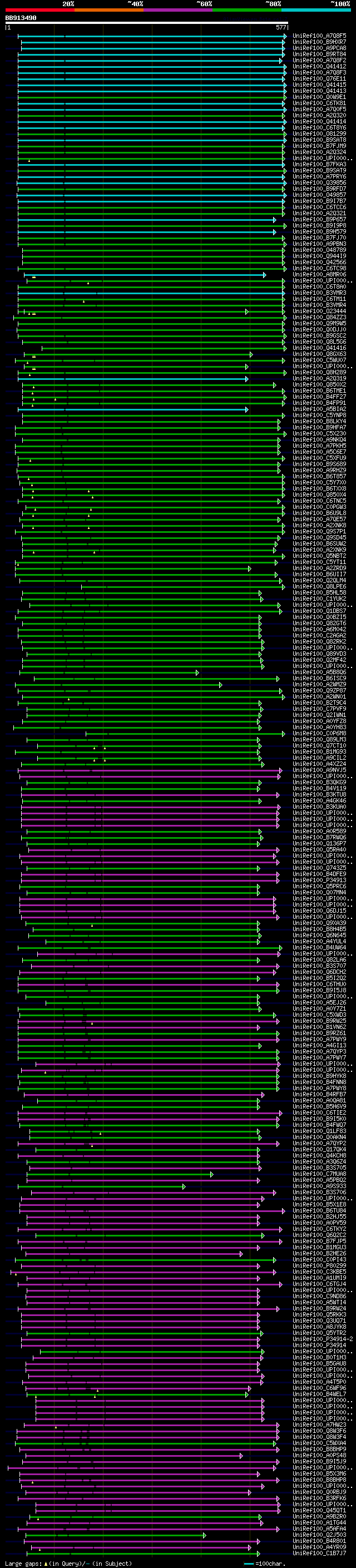Click the Large gaps legend text

(68, 1563)
